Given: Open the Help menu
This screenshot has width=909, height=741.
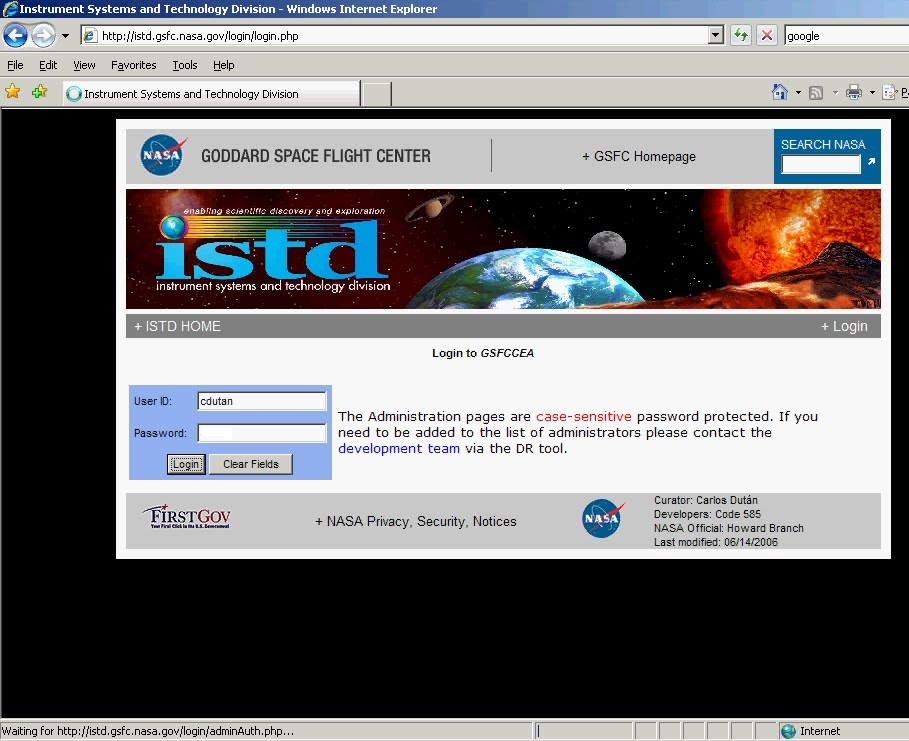Looking at the screenshot, I should pyautogui.click(x=224, y=65).
